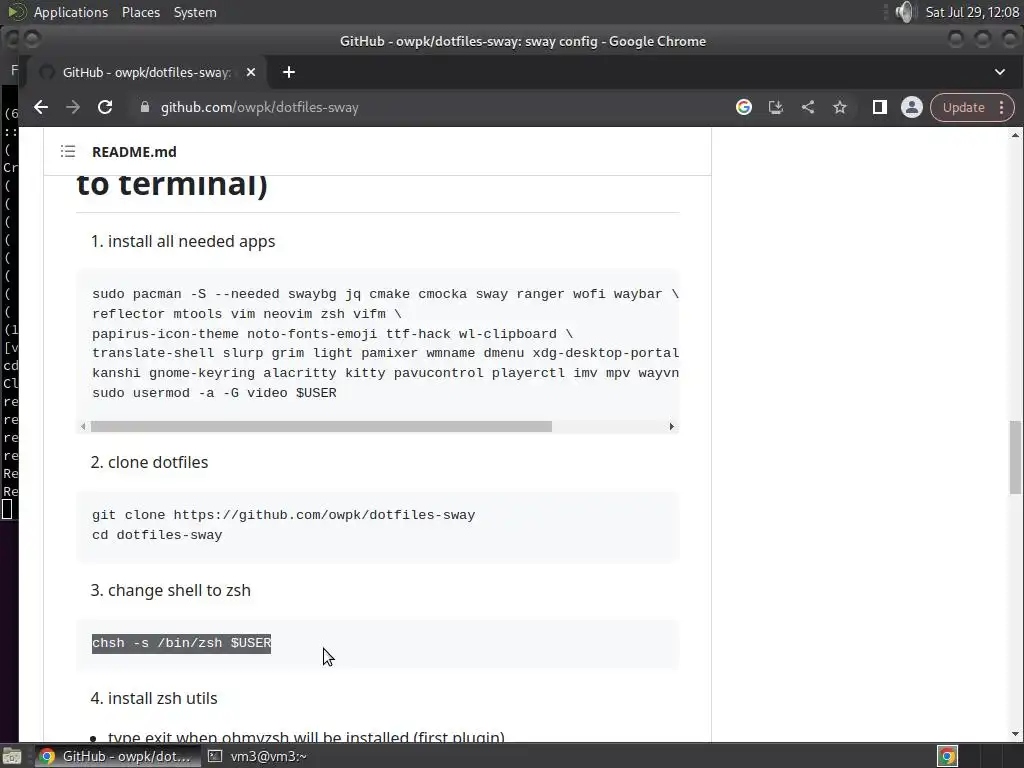Bookmark this tab with the star
The image size is (1024, 768).
[x=840, y=107]
